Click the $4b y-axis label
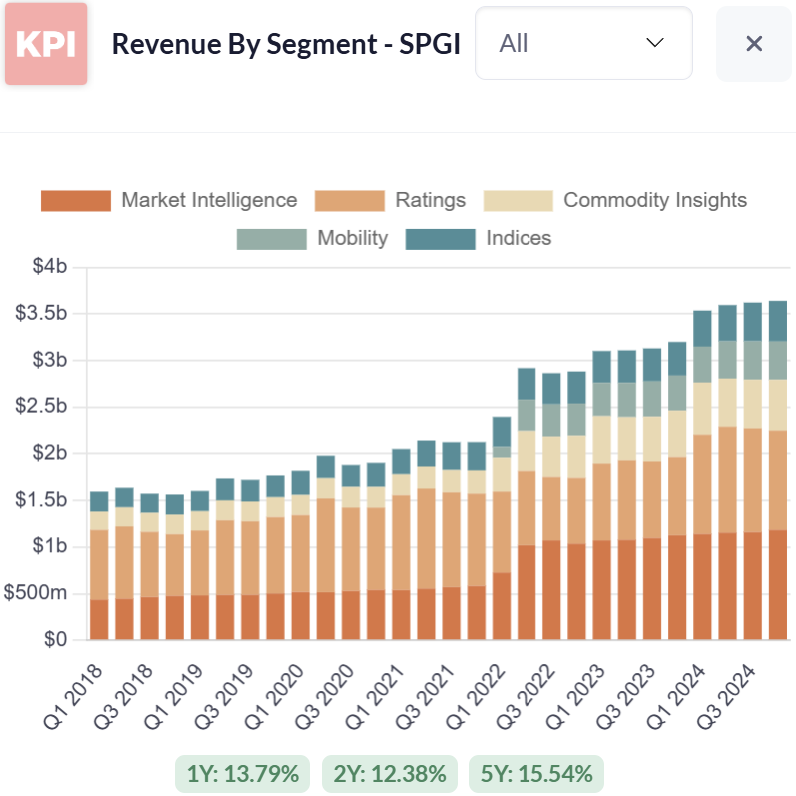The image size is (796, 796). point(50,266)
